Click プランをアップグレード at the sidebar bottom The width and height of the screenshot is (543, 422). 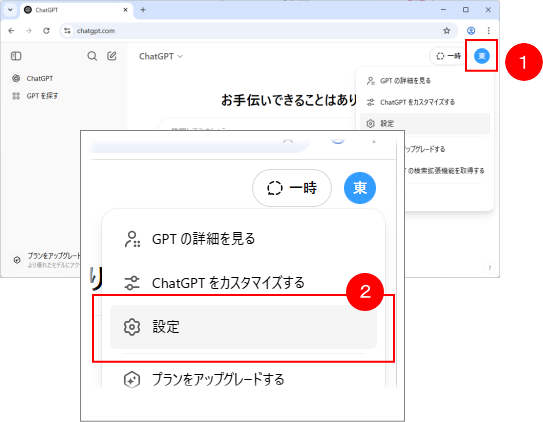(x=47, y=260)
